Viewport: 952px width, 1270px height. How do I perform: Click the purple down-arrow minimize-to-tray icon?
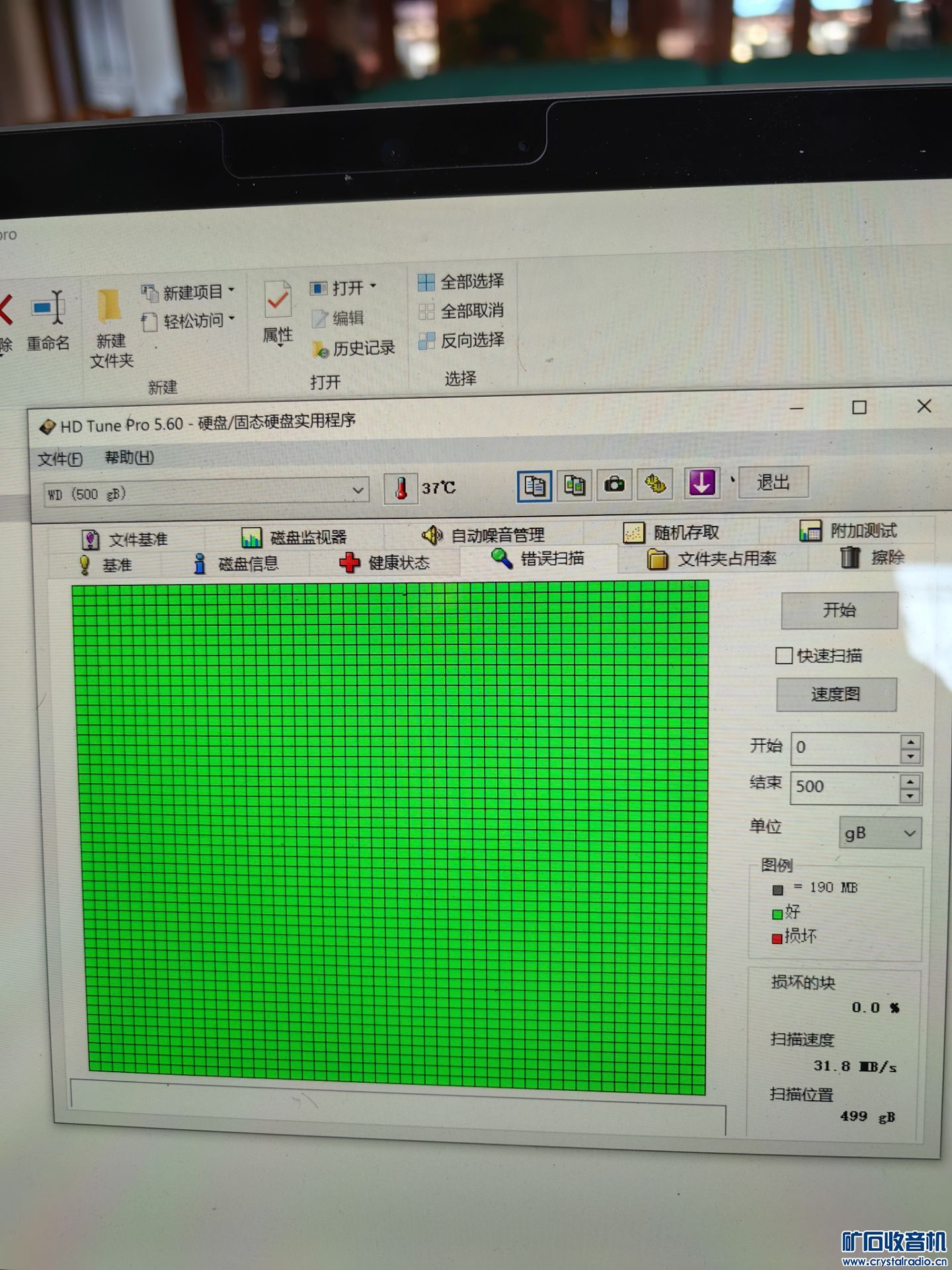tap(701, 482)
